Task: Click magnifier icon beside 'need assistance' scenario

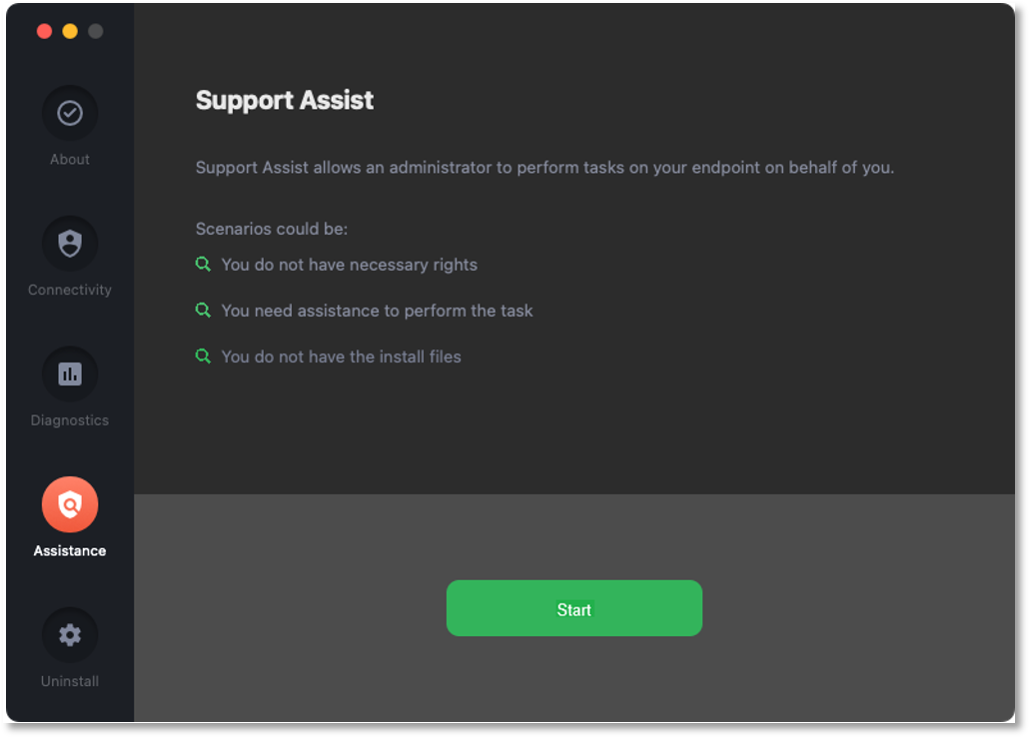Action: tap(203, 311)
